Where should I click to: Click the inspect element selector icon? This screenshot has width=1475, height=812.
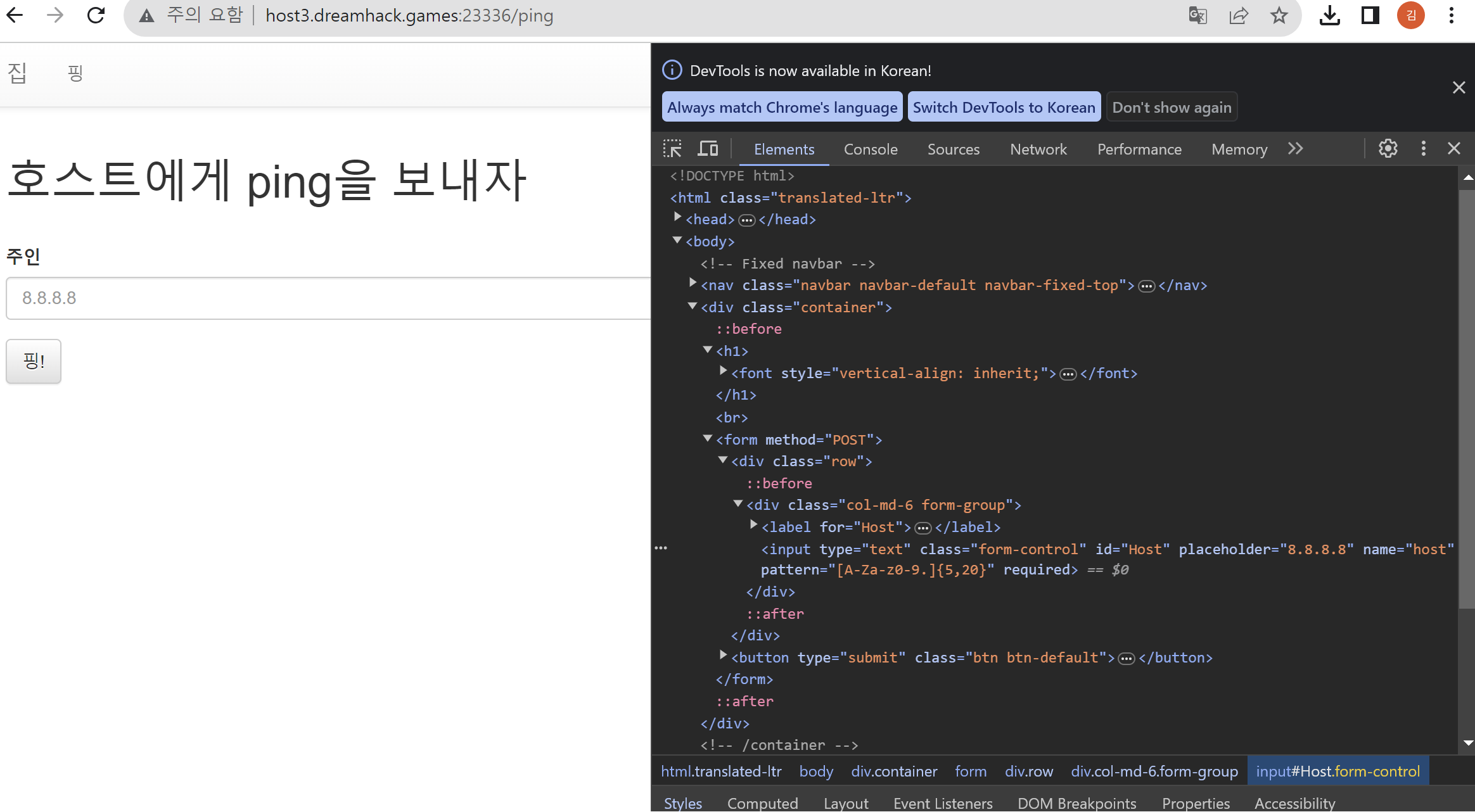(672, 149)
